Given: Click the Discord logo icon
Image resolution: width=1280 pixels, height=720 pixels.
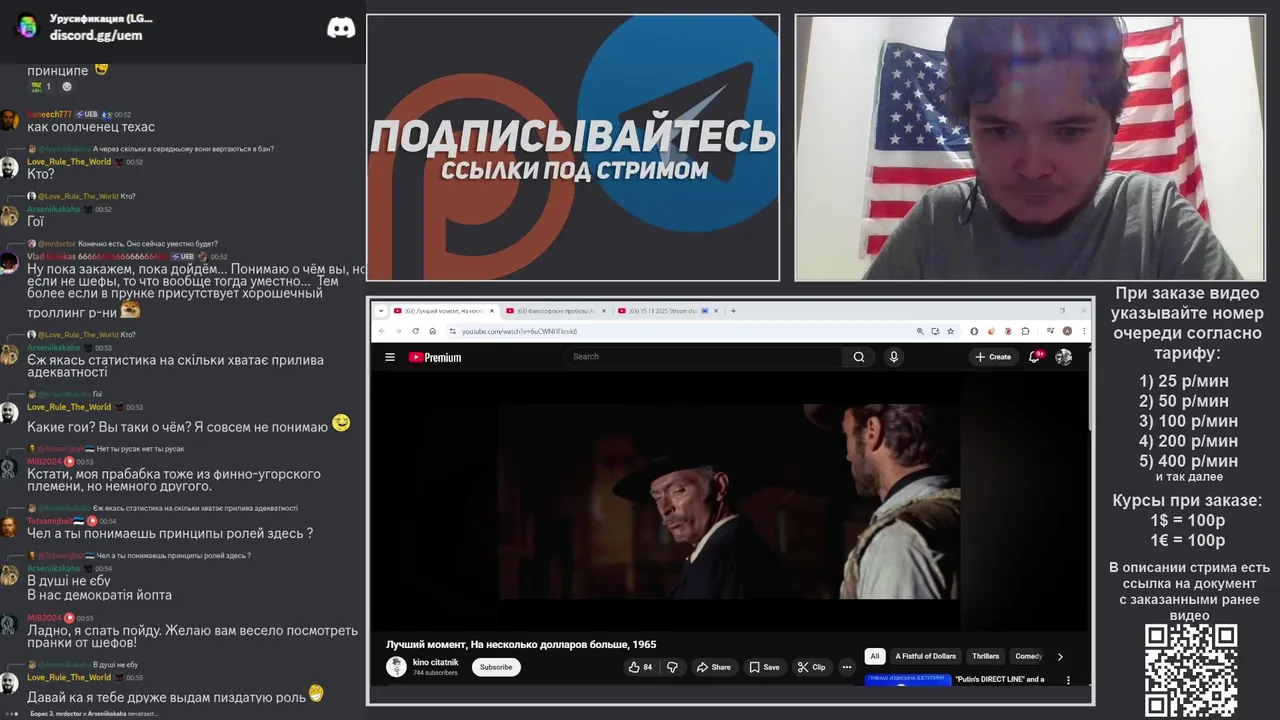Looking at the screenshot, I should click(x=341, y=28).
